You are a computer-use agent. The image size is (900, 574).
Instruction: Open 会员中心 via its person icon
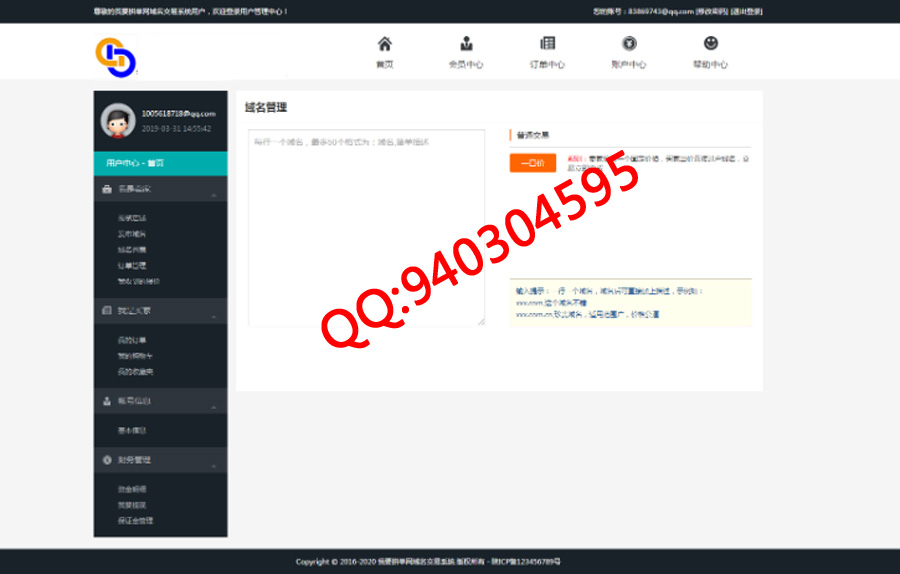[466, 44]
